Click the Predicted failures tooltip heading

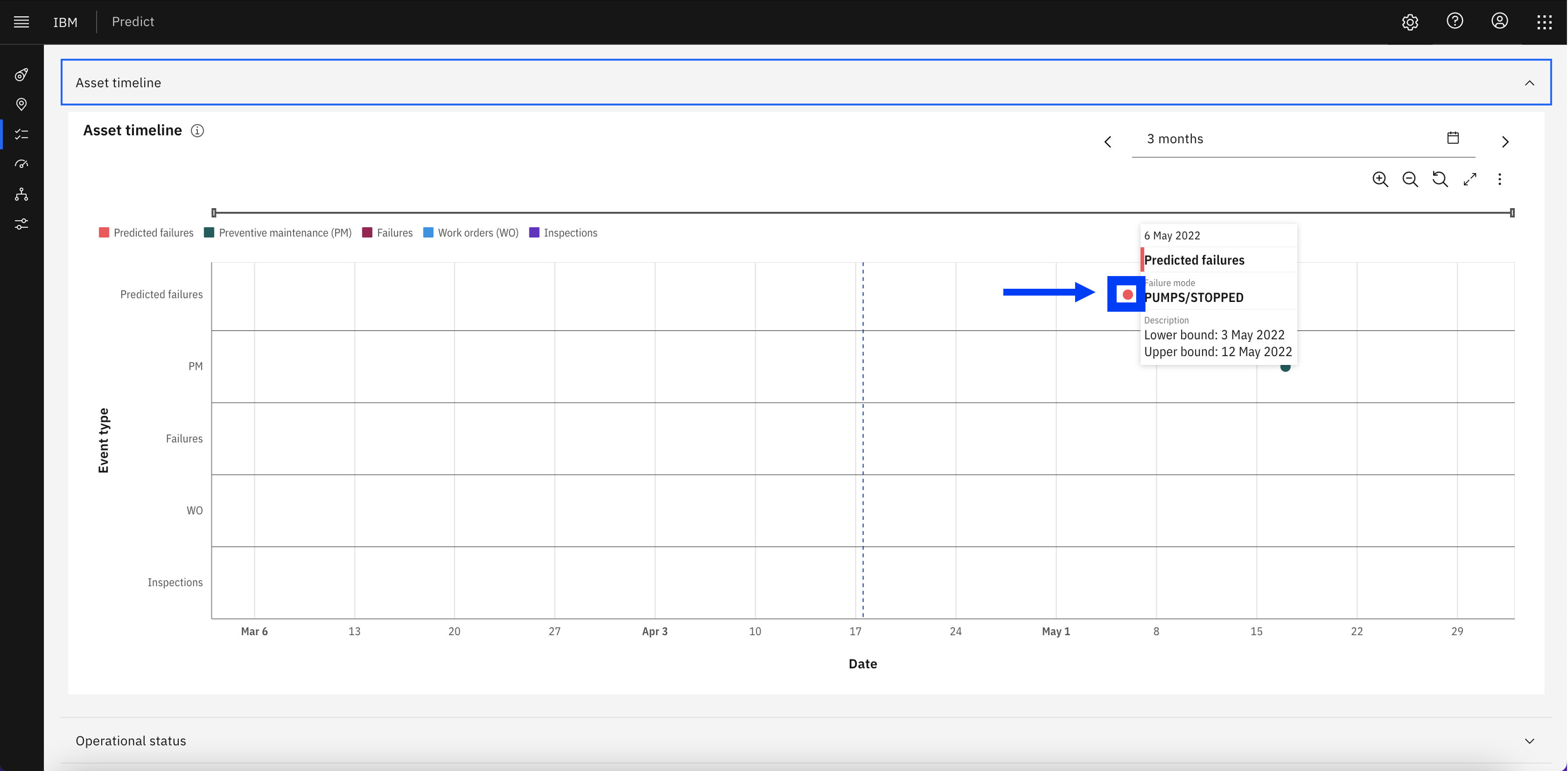[x=1194, y=260]
